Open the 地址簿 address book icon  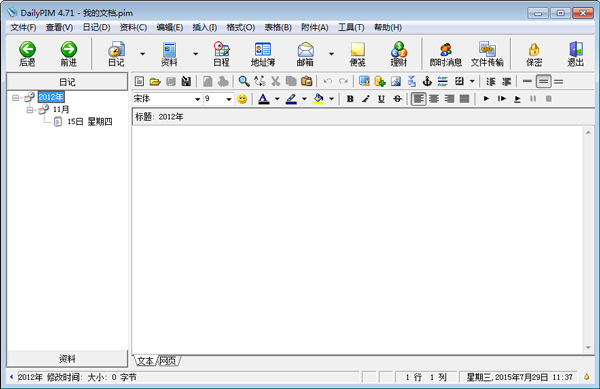263,54
